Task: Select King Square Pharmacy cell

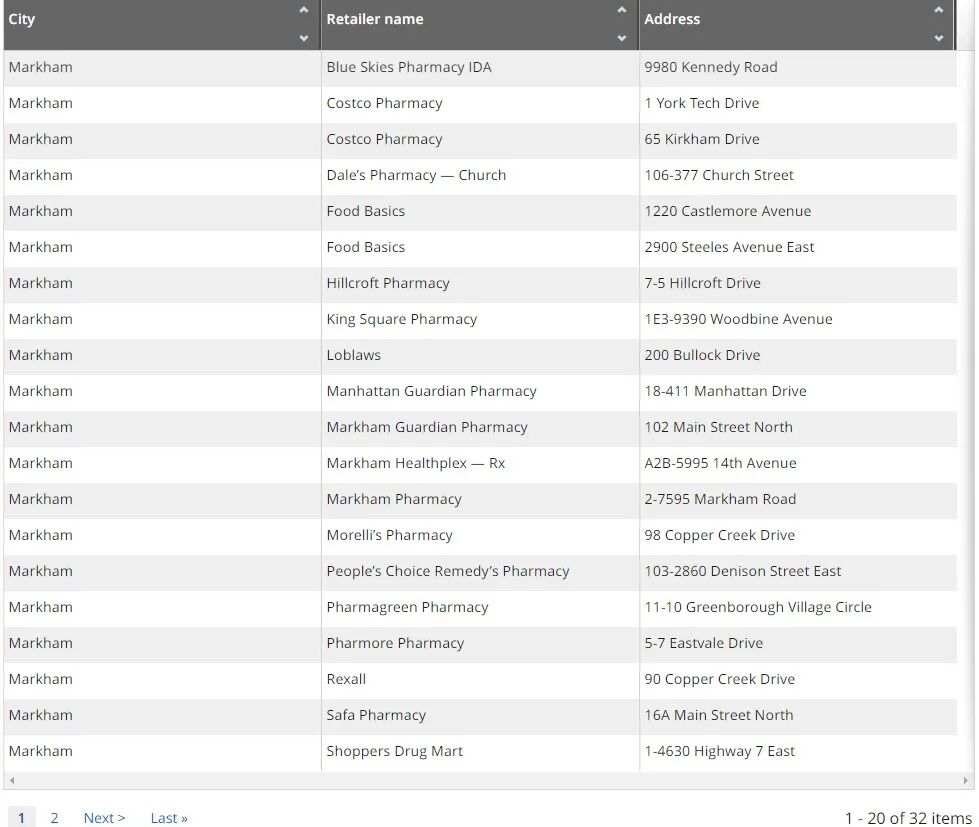Action: point(480,320)
